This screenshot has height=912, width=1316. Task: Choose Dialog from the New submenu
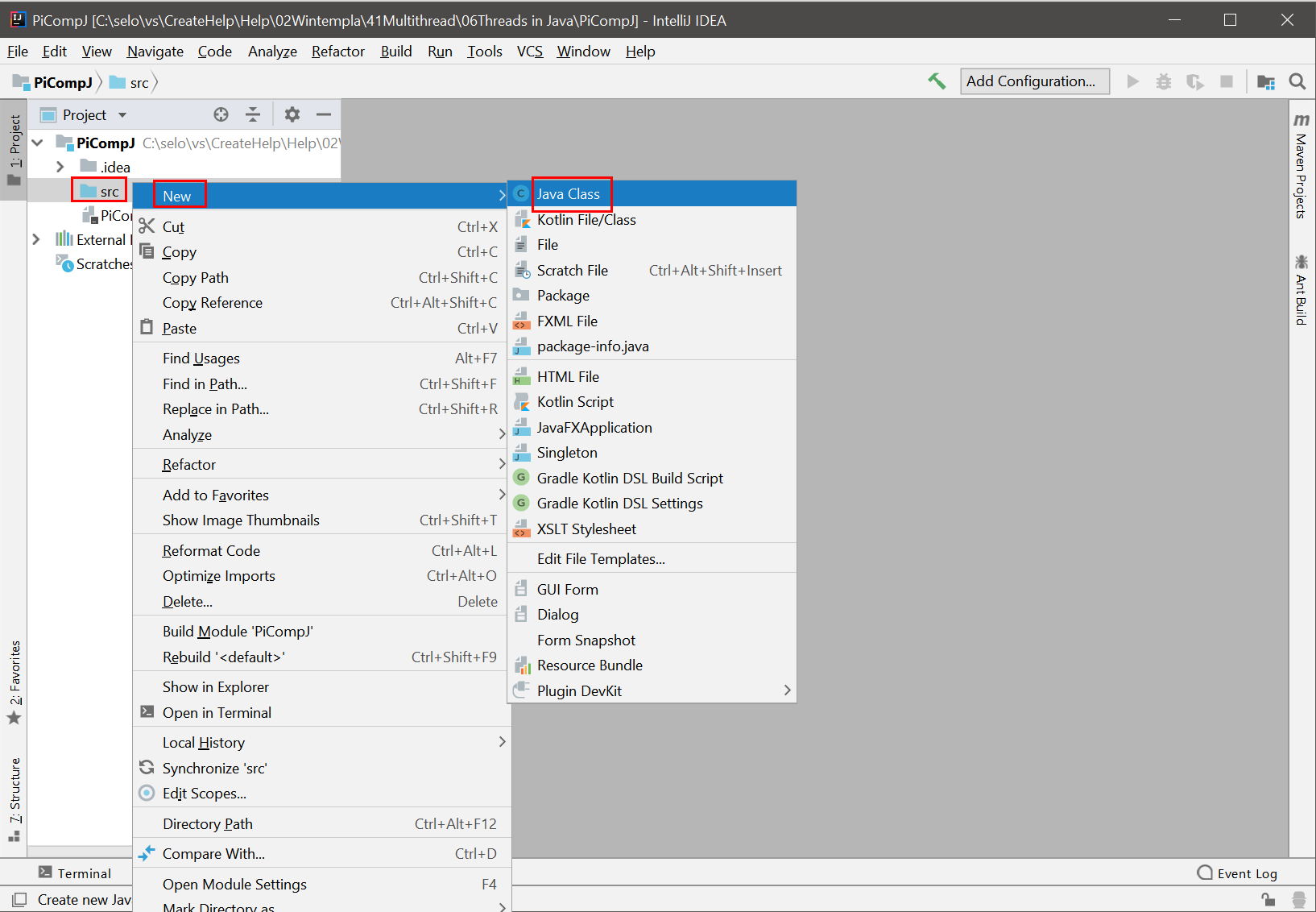[x=652, y=615]
